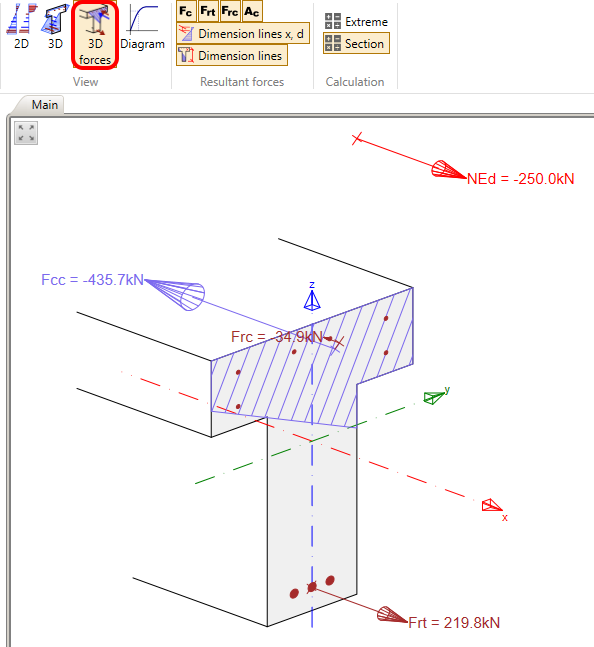Run the Extreme calculation
Image resolution: width=594 pixels, height=647 pixels.
point(356,21)
